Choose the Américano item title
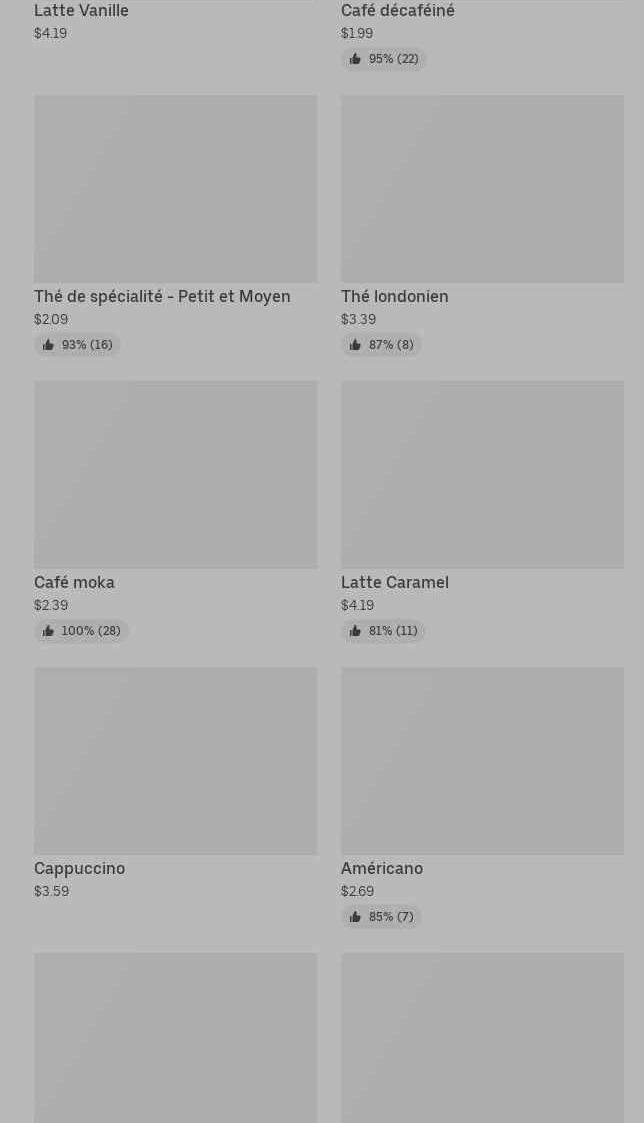 pos(382,868)
